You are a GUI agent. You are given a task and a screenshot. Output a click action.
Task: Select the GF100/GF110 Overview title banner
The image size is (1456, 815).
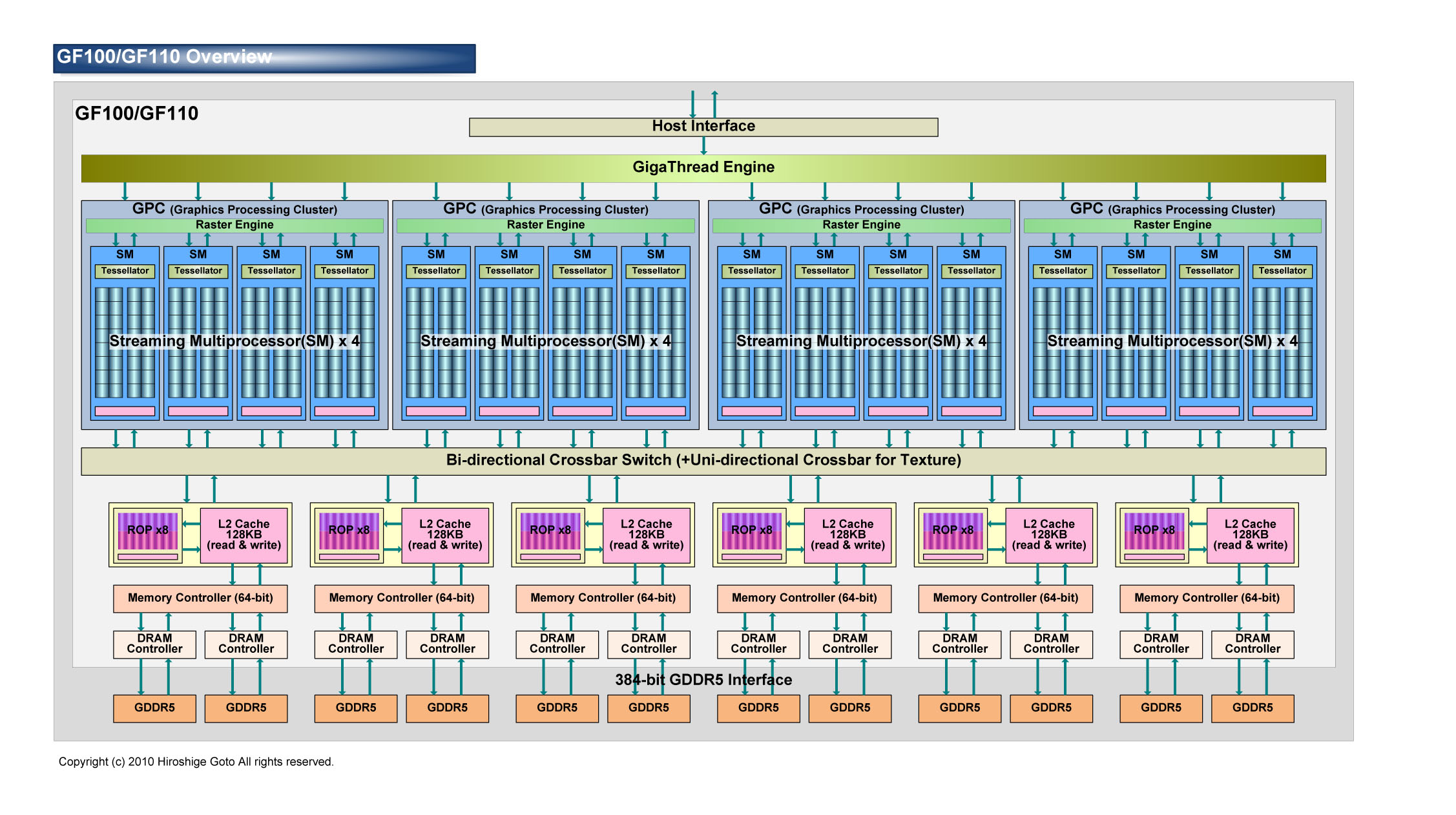264,58
